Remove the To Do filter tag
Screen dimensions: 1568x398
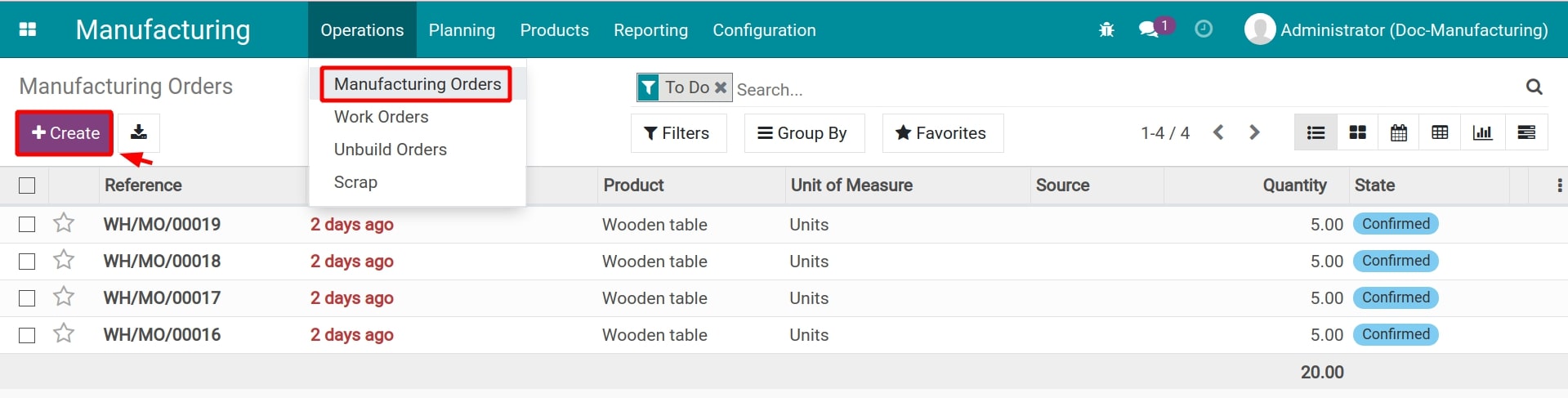pos(721,87)
